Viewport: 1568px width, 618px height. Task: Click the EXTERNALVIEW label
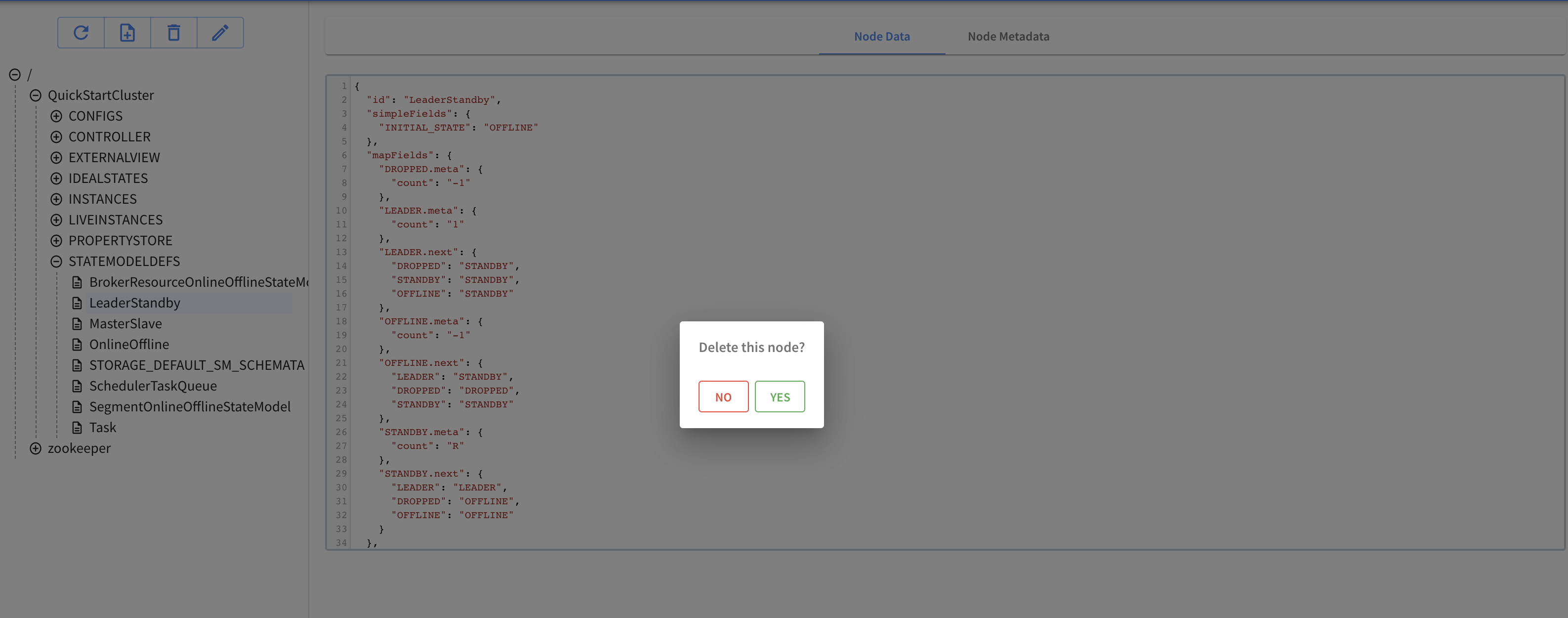point(115,158)
